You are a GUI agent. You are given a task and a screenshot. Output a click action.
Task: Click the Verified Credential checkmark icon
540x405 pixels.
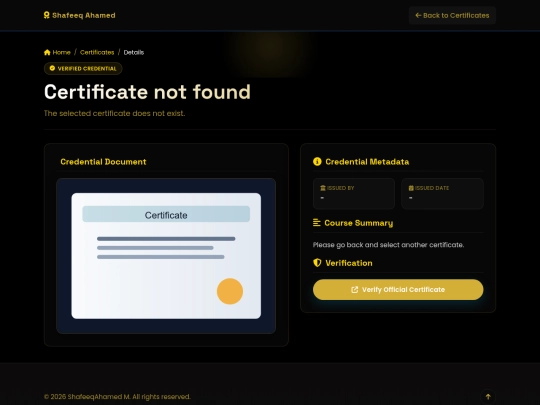[52, 68]
